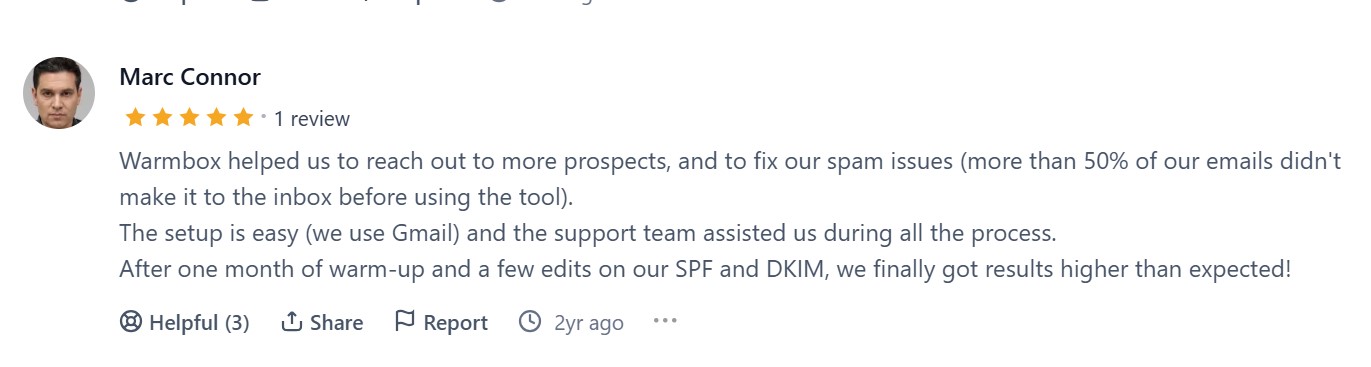The image size is (1371, 367).
Task: Click the "2yr ago" timestamp
Action: pyautogui.click(x=589, y=322)
